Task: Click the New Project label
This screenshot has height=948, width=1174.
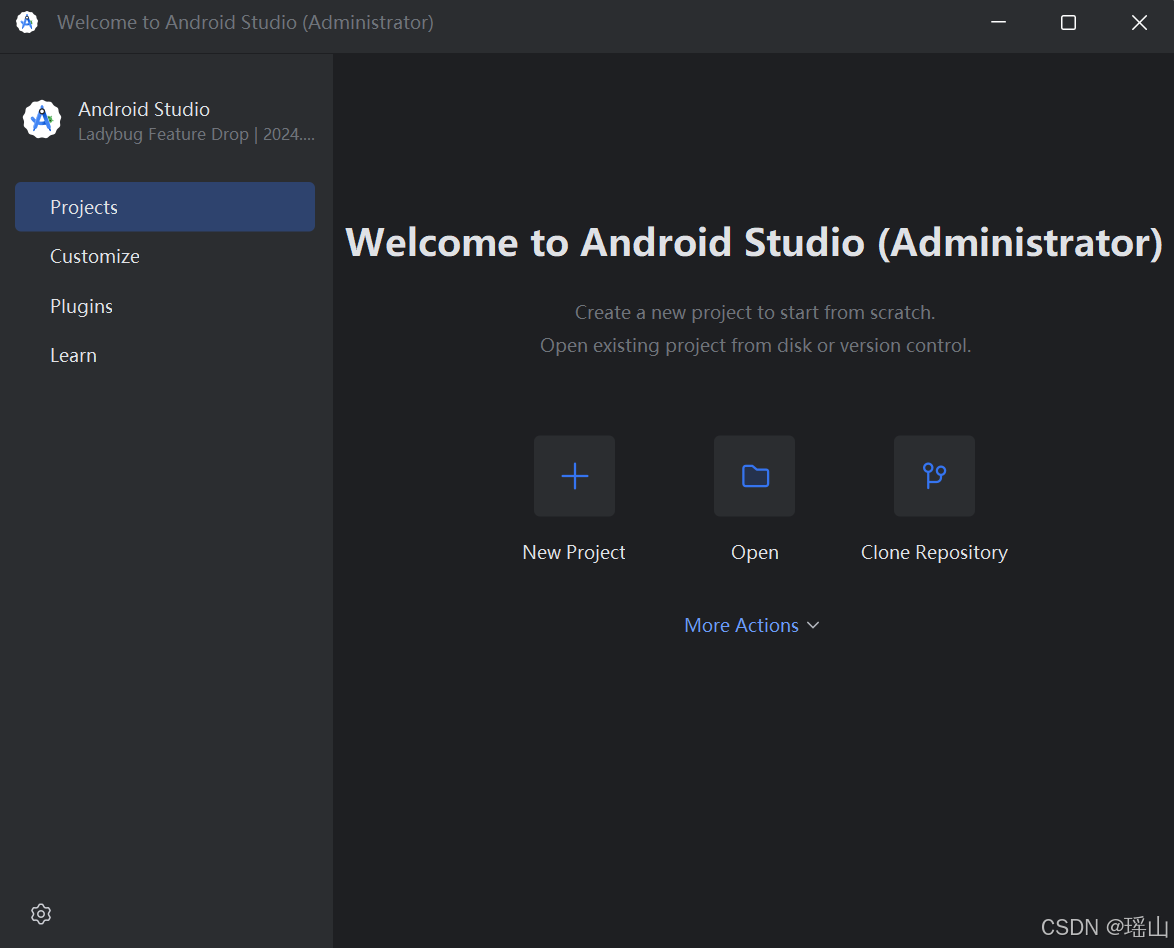Action: coord(574,553)
